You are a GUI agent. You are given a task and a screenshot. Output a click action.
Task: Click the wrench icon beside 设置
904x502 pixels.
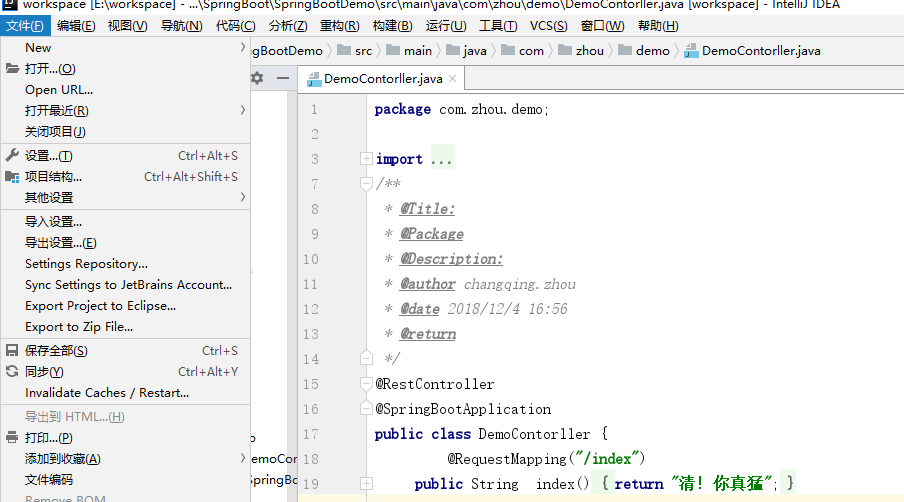(x=12, y=155)
